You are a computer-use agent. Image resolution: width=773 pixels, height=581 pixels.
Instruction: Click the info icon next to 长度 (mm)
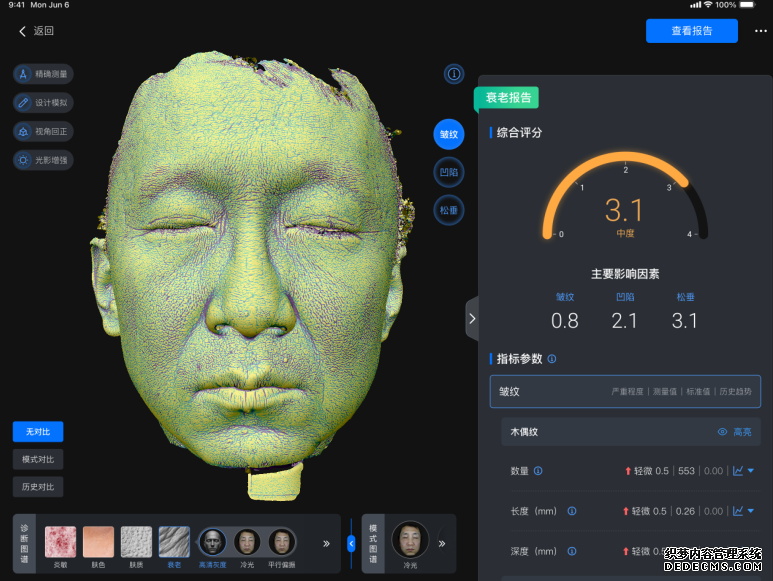point(572,511)
